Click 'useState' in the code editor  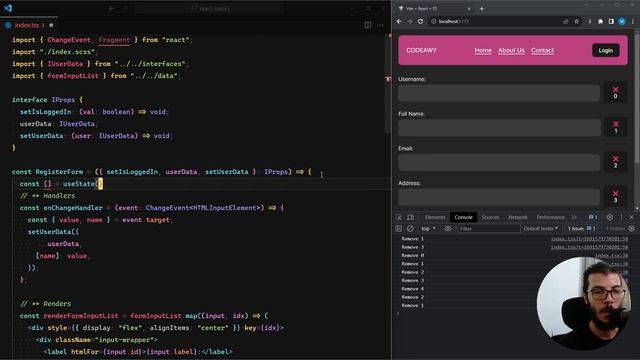[x=79, y=184]
